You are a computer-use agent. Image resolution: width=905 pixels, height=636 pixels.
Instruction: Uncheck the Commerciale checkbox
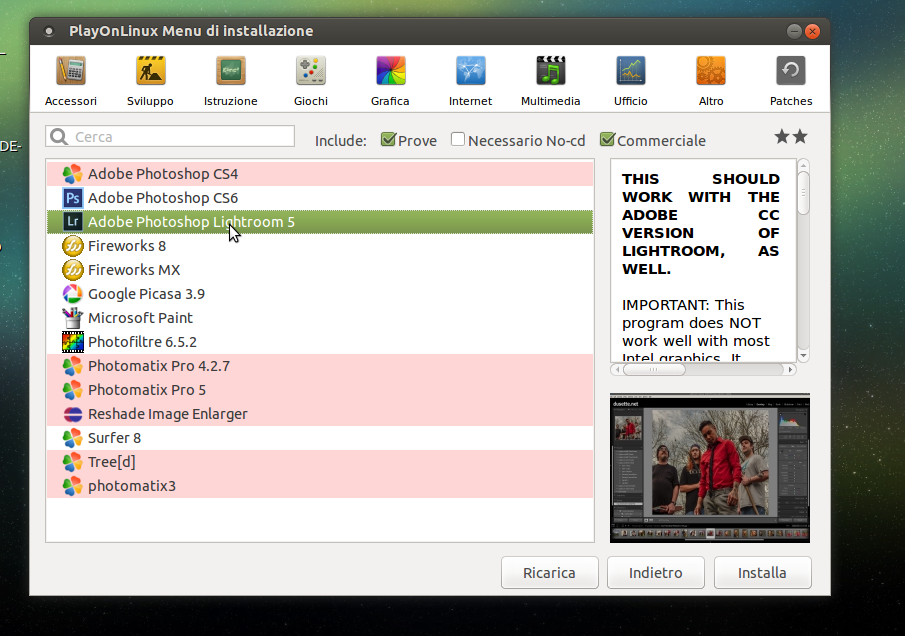(607, 139)
